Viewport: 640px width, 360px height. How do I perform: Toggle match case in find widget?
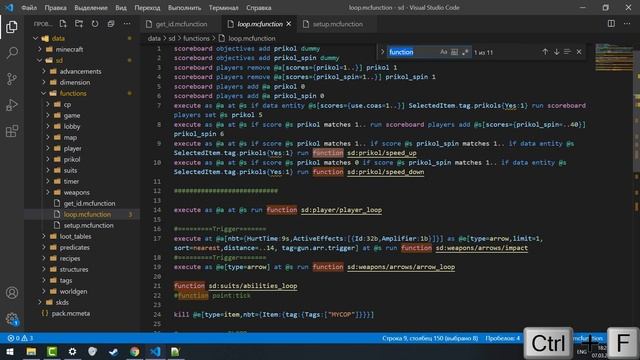[x=444, y=52]
